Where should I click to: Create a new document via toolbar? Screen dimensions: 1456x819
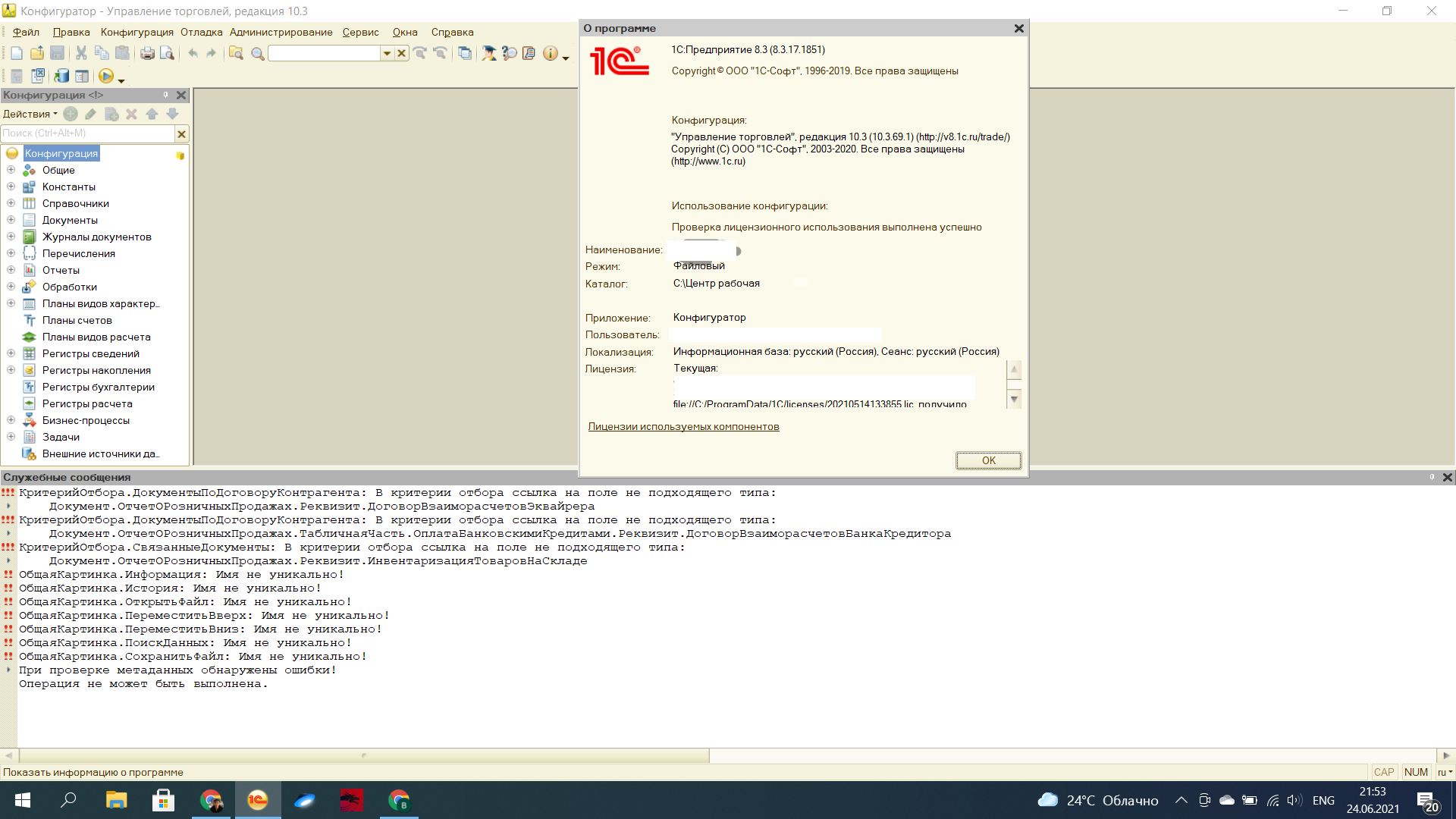(x=17, y=53)
